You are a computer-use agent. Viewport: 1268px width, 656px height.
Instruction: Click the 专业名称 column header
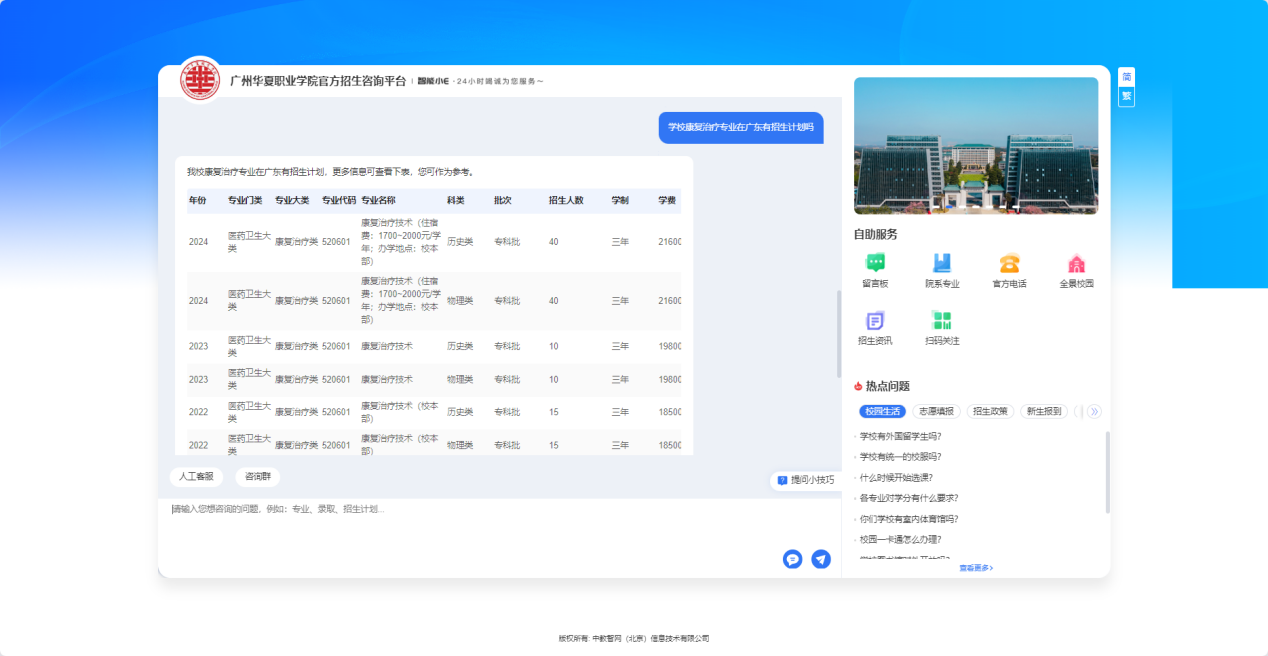(x=378, y=201)
